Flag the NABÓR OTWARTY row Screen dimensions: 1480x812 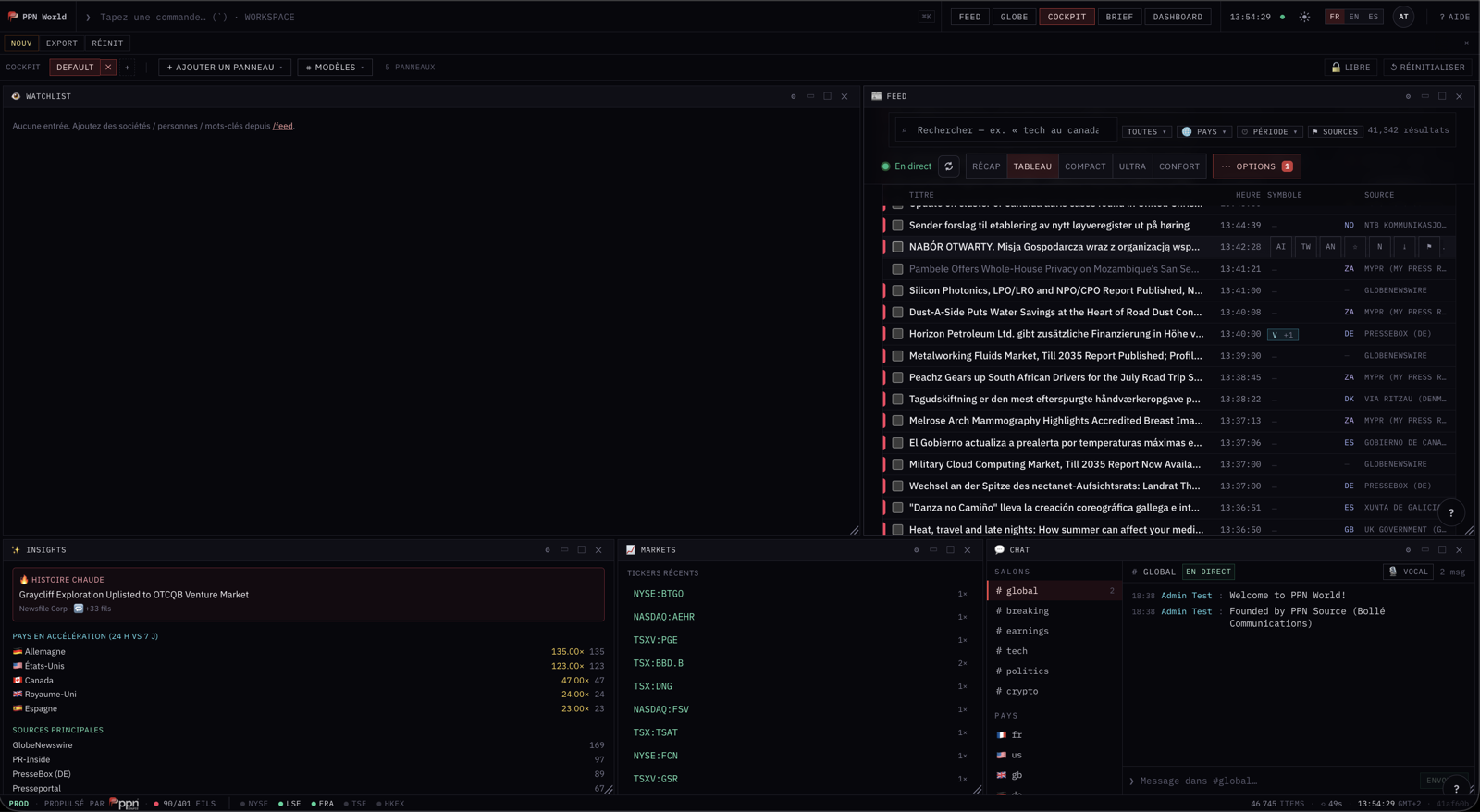pyautogui.click(x=1429, y=247)
